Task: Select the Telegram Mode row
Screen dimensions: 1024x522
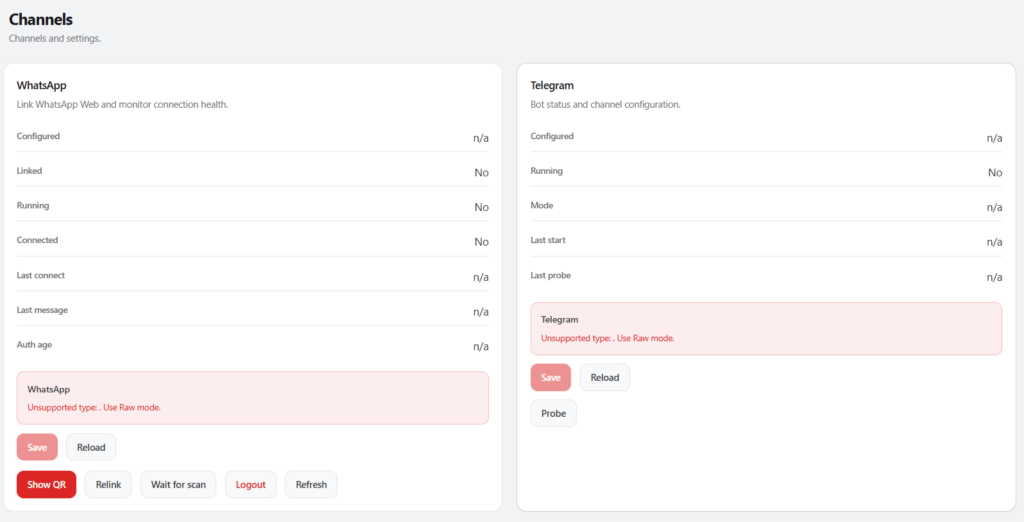Action: [765, 206]
